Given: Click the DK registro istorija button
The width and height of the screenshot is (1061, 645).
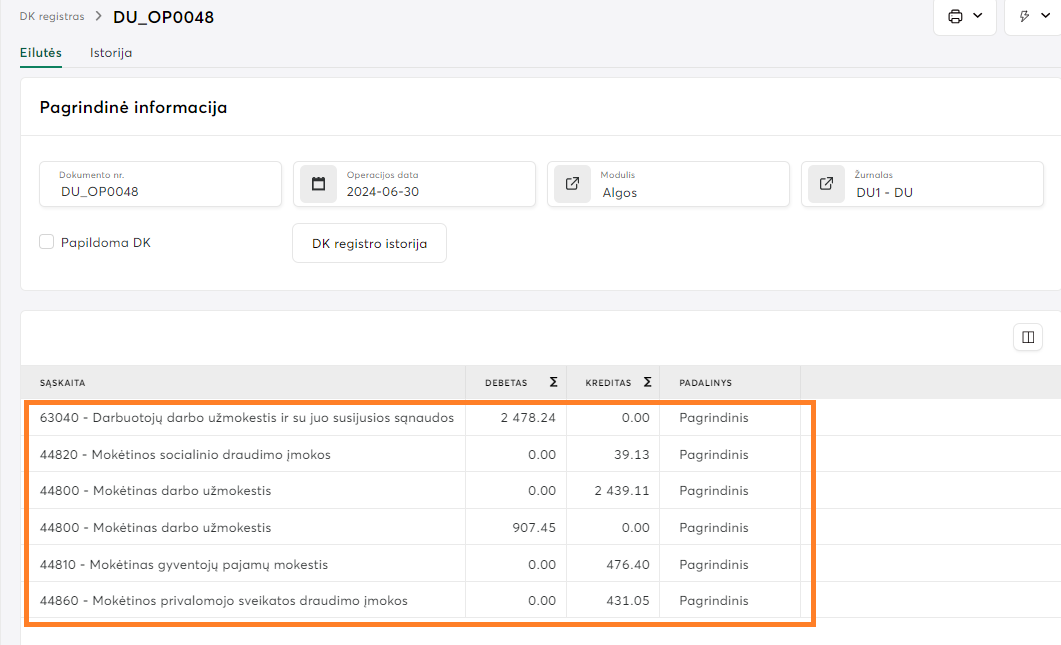Looking at the screenshot, I should (x=369, y=243).
